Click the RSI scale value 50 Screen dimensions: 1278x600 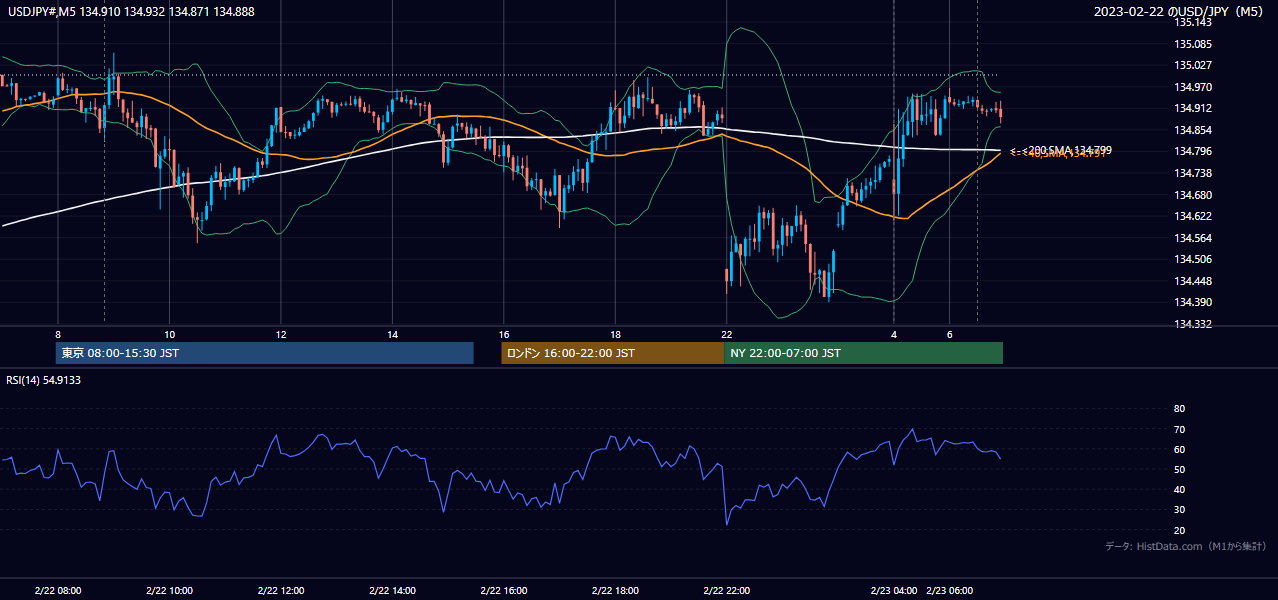1179,469
